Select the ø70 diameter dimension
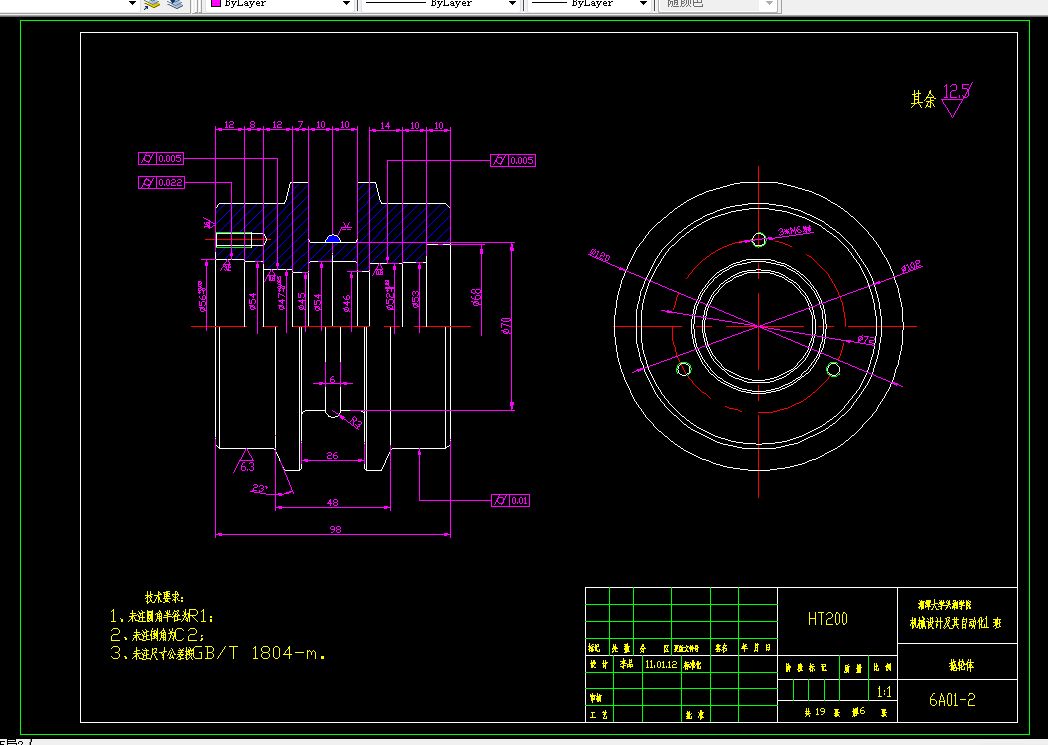The image size is (1048, 745). (x=506, y=326)
